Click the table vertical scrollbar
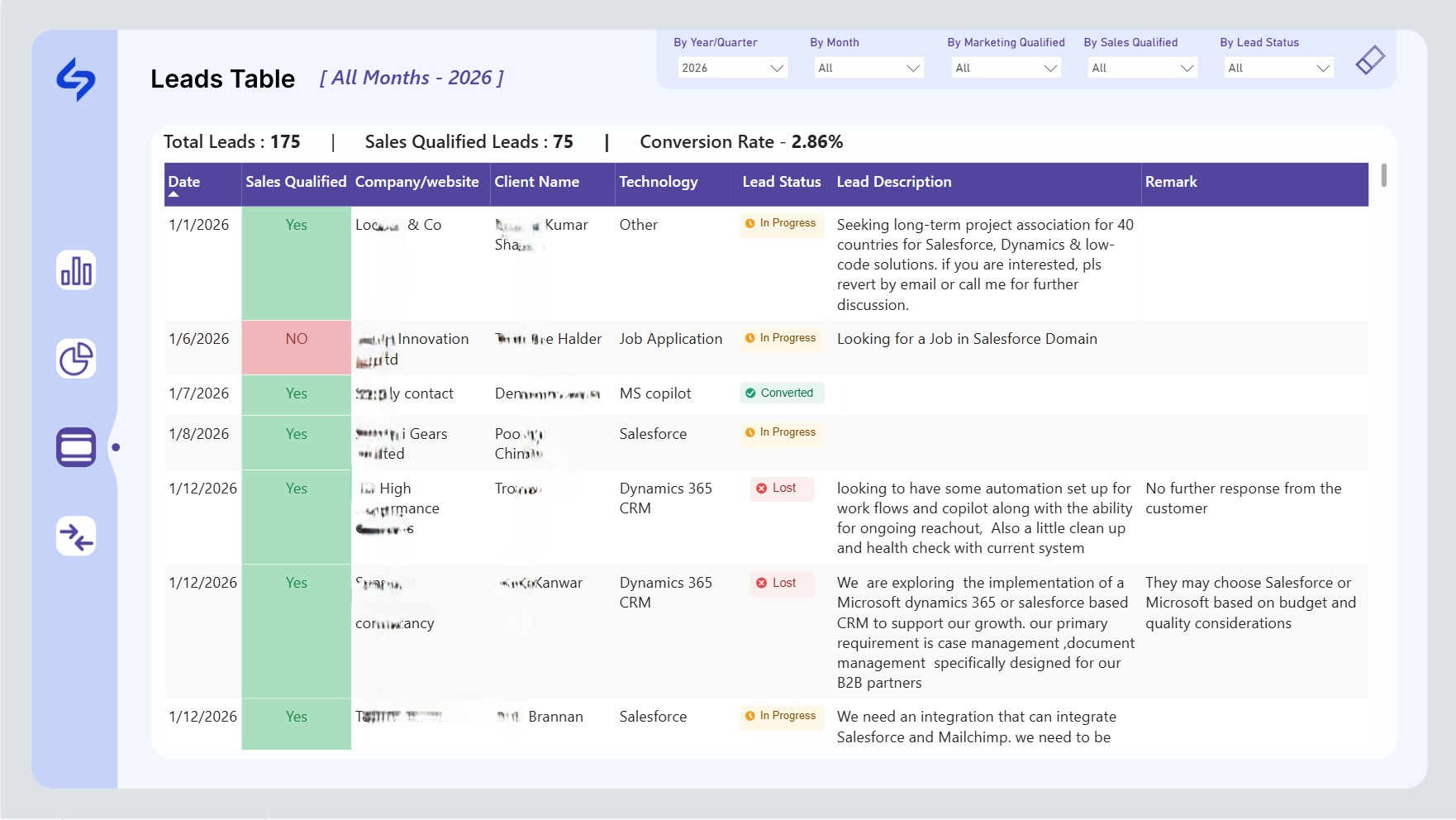Screen dimensions: 1456x820 pos(1383,175)
